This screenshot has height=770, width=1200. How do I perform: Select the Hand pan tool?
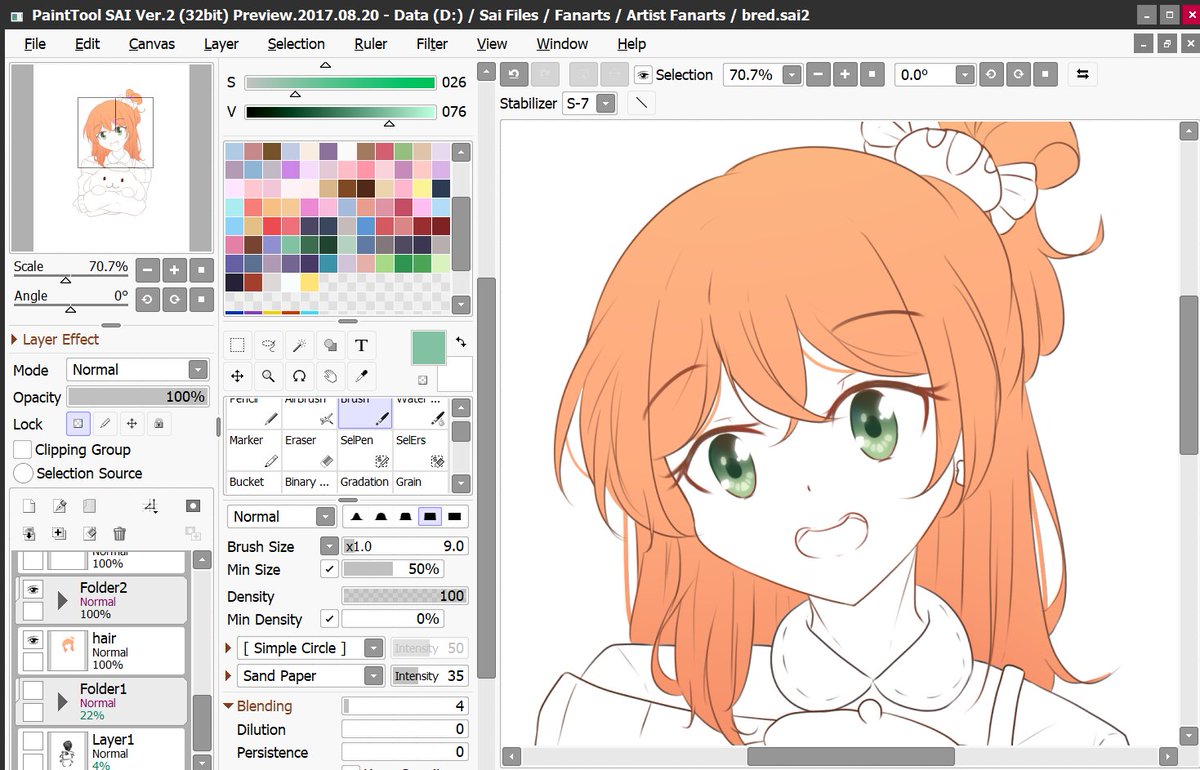(330, 377)
